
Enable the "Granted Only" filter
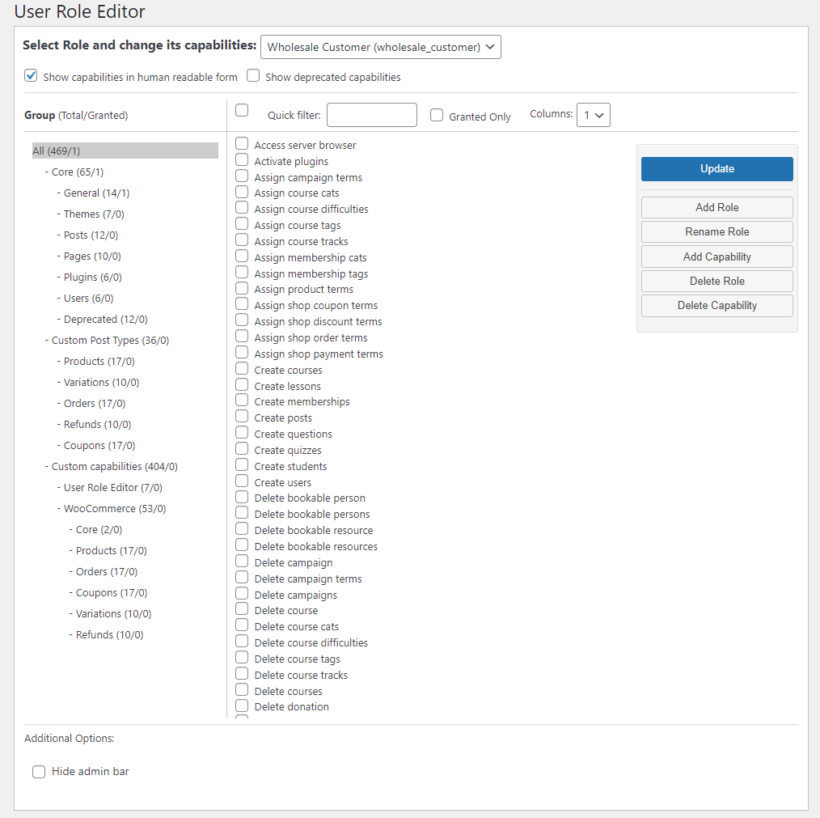pyautogui.click(x=436, y=114)
